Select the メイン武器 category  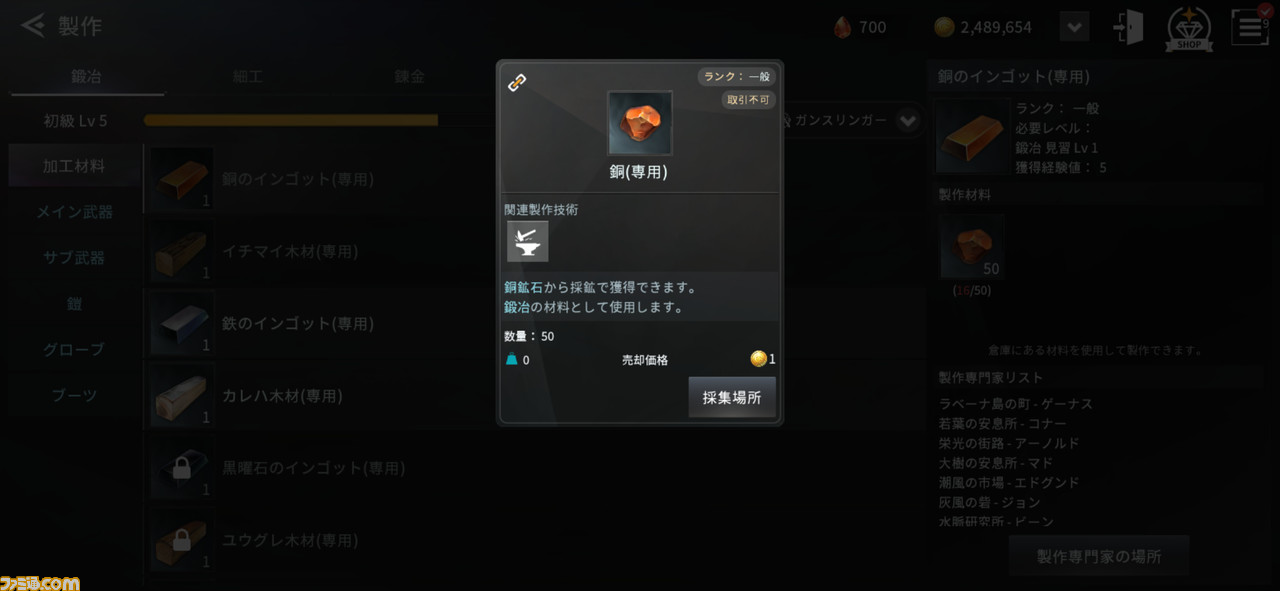(74, 212)
